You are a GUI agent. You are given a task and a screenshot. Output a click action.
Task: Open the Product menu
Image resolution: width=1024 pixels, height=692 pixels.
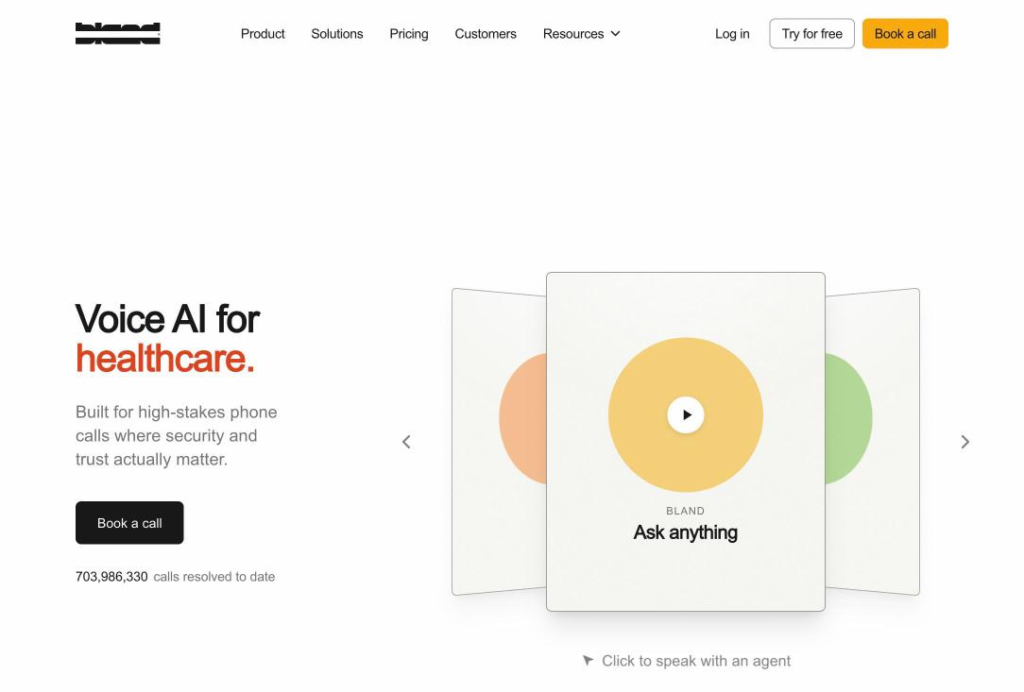click(x=263, y=34)
